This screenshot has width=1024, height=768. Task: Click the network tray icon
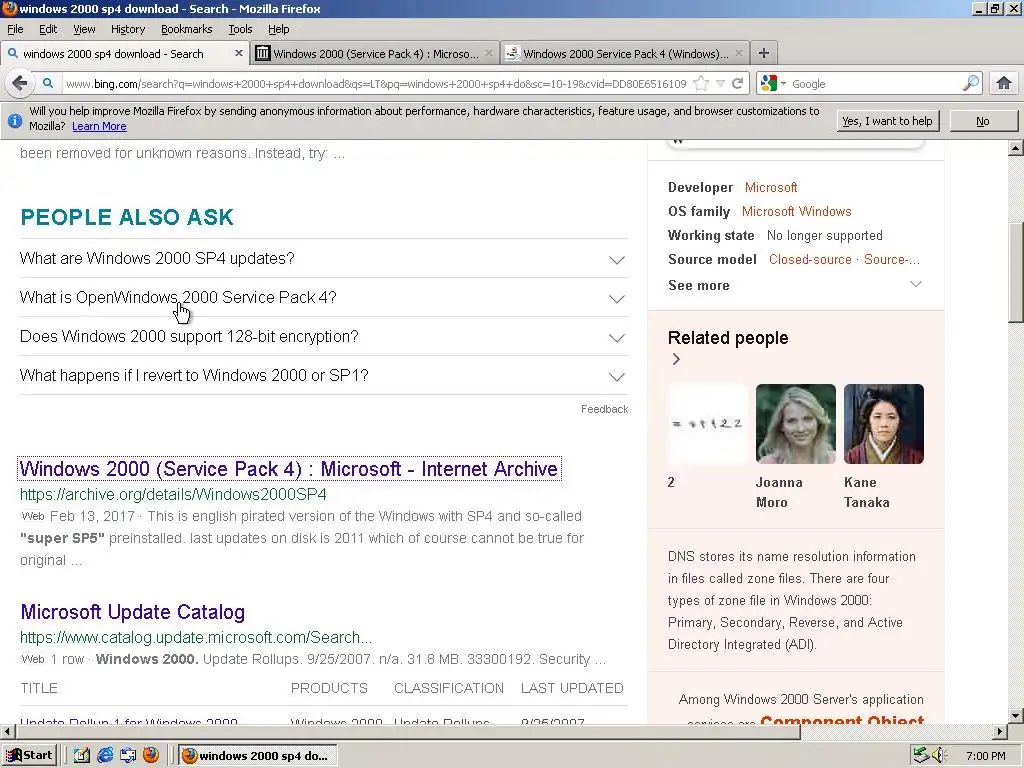point(921,755)
